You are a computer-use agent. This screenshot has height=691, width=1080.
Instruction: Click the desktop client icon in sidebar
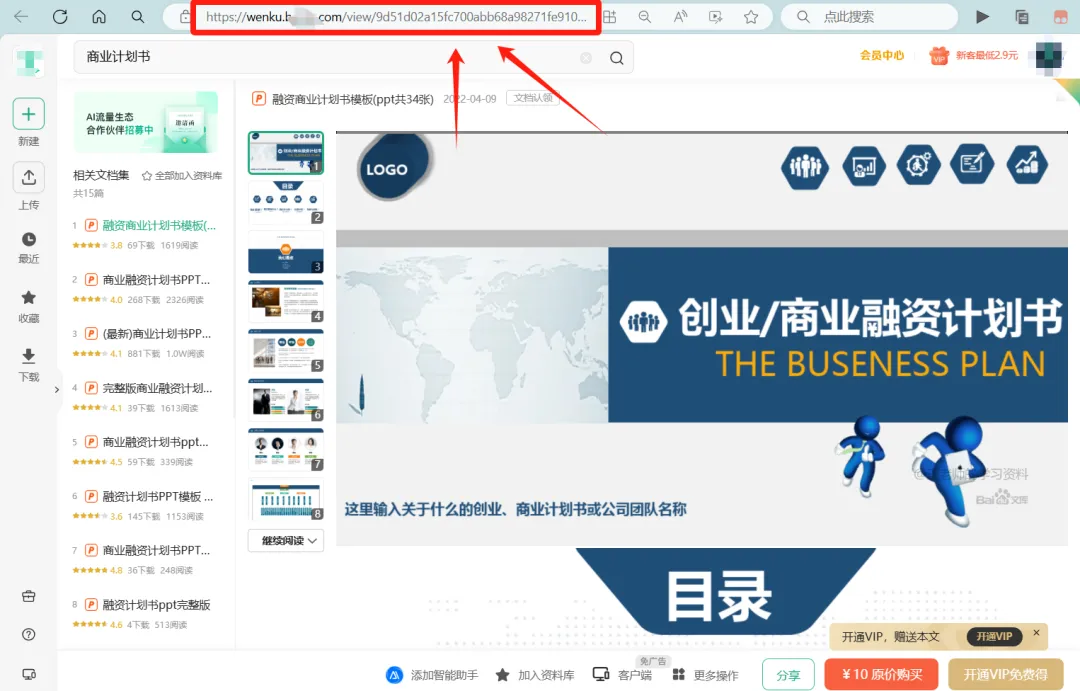(x=28, y=674)
